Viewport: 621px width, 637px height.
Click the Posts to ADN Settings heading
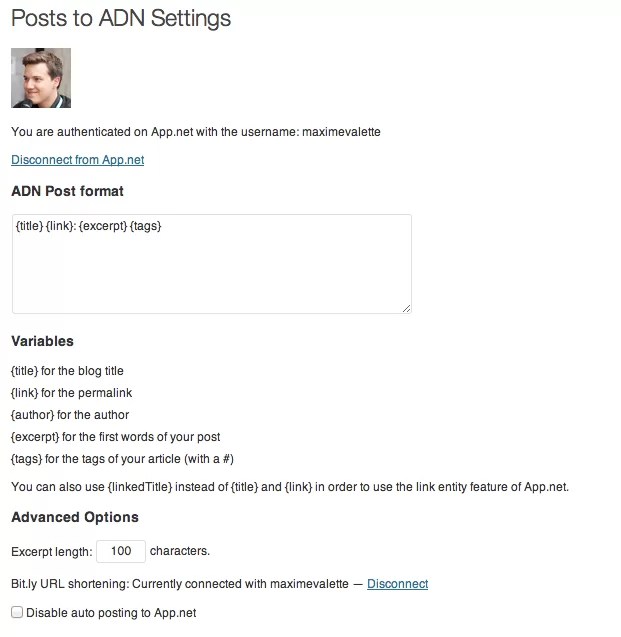(x=120, y=19)
